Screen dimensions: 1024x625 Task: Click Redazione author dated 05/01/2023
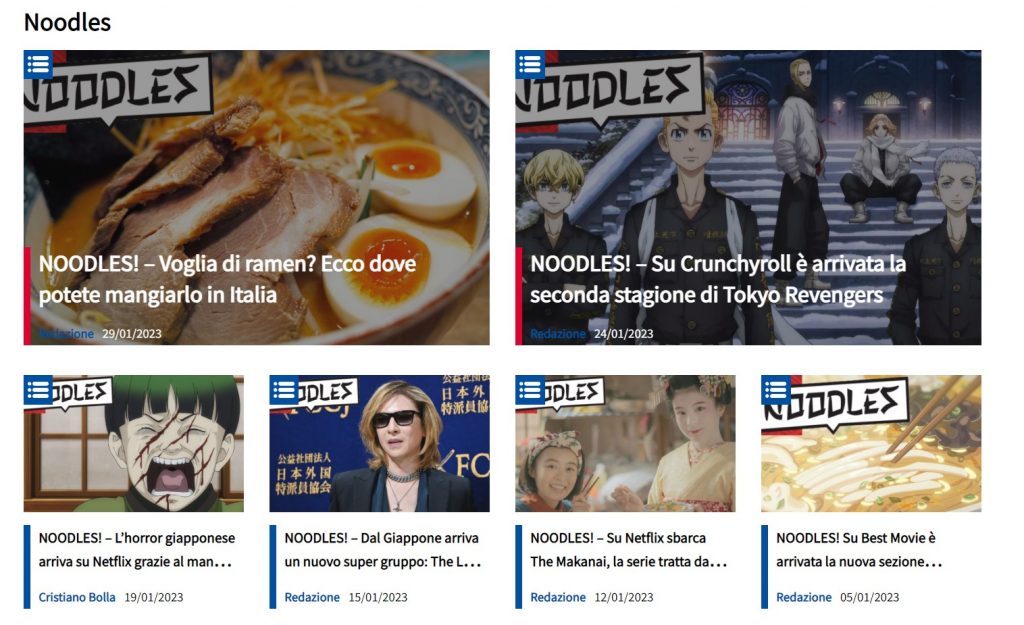804,597
